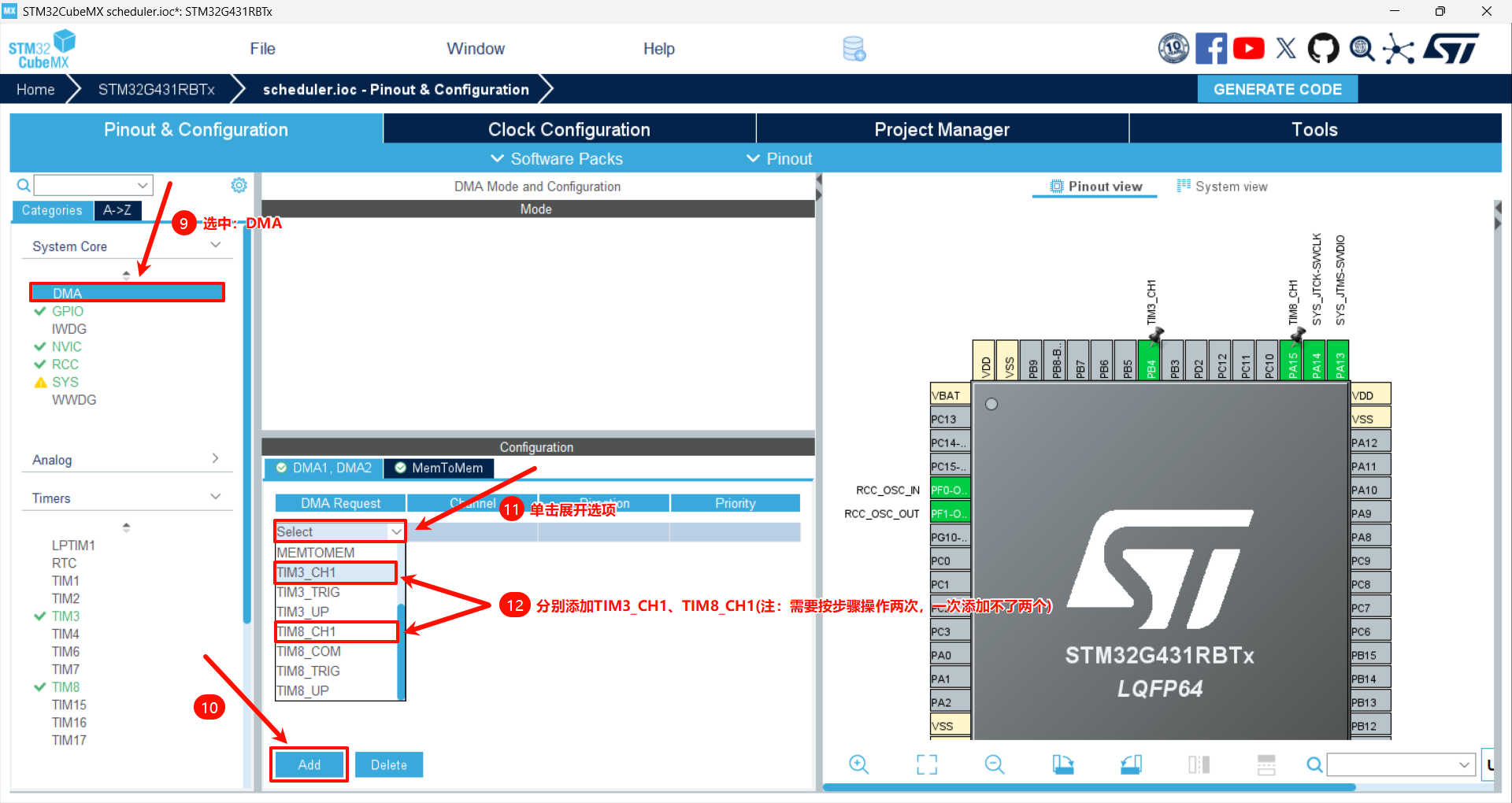Rotate the chip view clockwise
The height and width of the screenshot is (803, 1512).
click(x=1063, y=764)
